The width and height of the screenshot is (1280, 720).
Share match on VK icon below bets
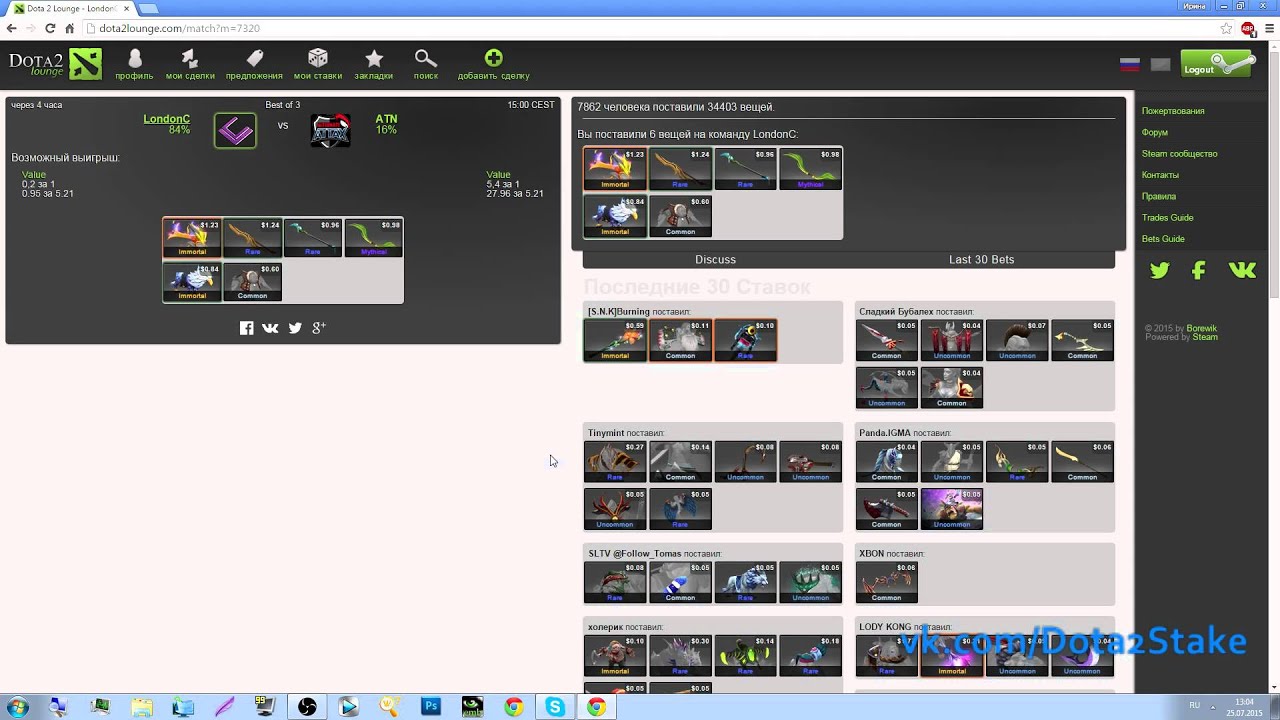pos(270,328)
